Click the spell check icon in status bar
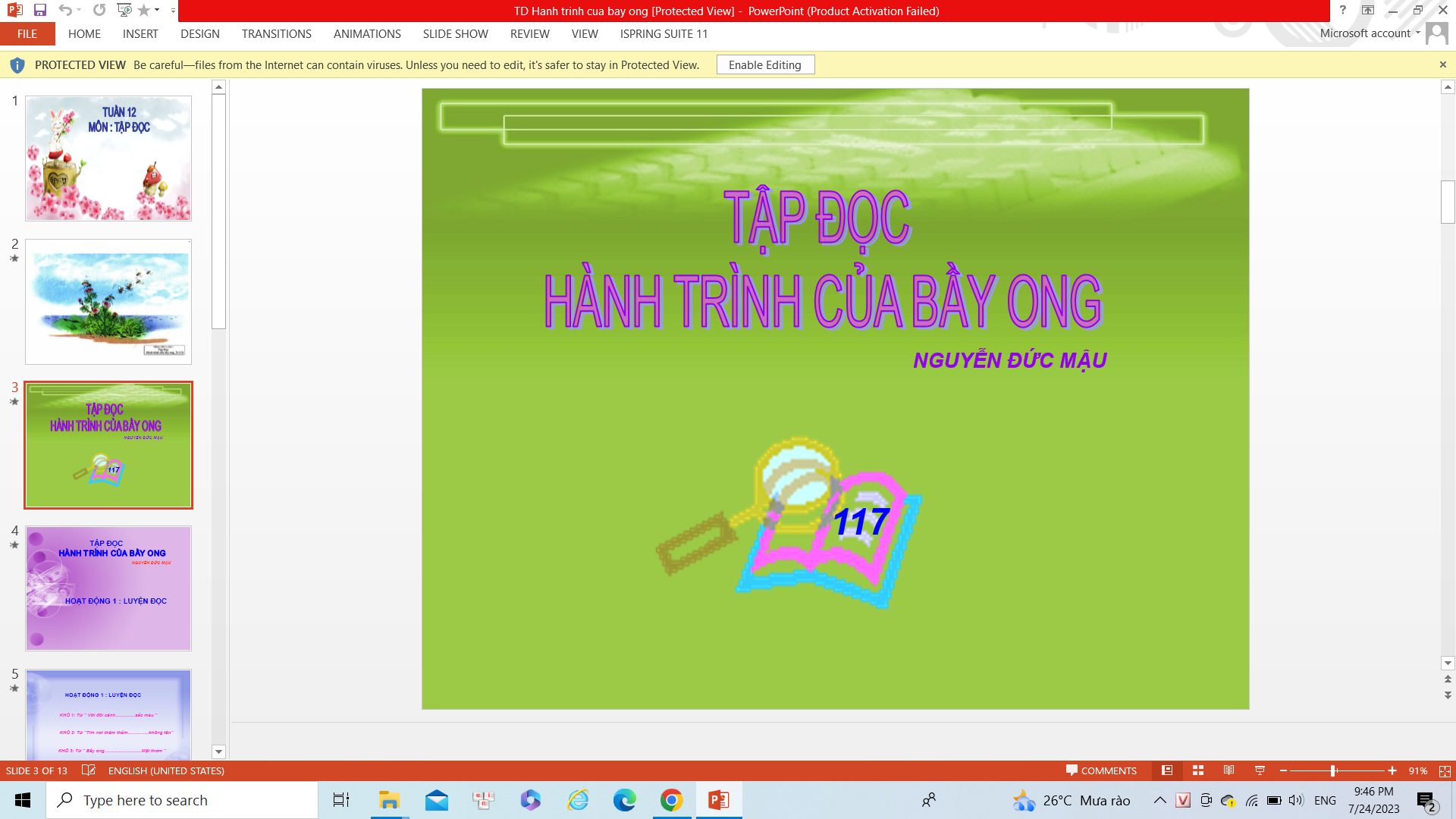 (x=89, y=770)
